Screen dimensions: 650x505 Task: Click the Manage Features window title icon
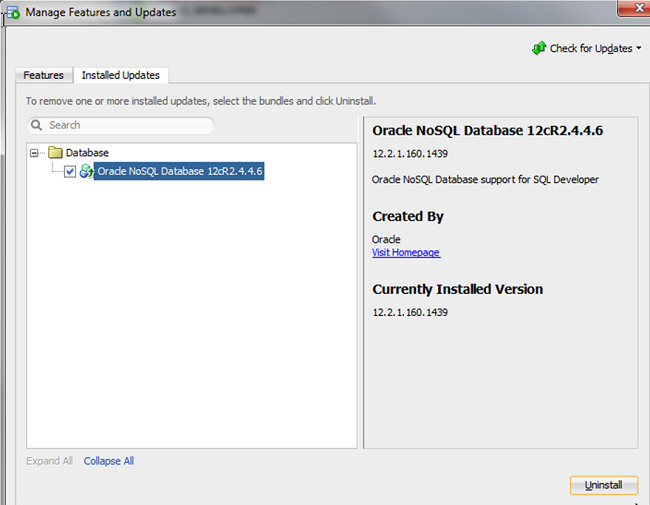pos(13,12)
